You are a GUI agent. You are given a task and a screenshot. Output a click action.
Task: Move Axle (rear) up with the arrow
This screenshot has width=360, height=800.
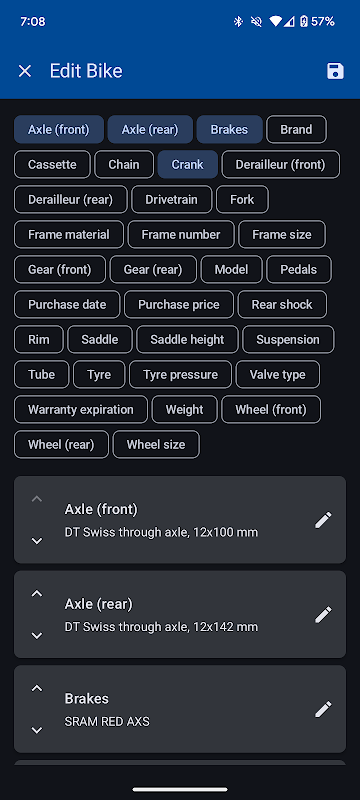click(x=37, y=593)
